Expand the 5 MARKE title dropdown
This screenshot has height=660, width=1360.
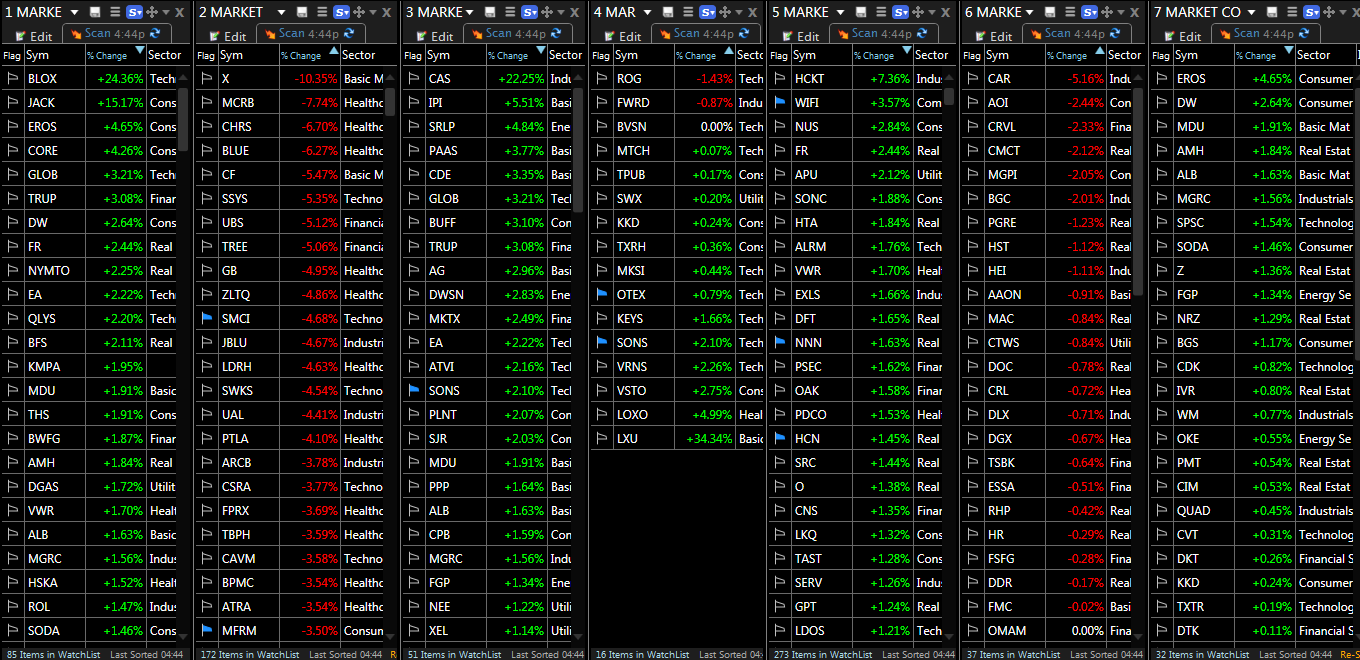click(840, 12)
